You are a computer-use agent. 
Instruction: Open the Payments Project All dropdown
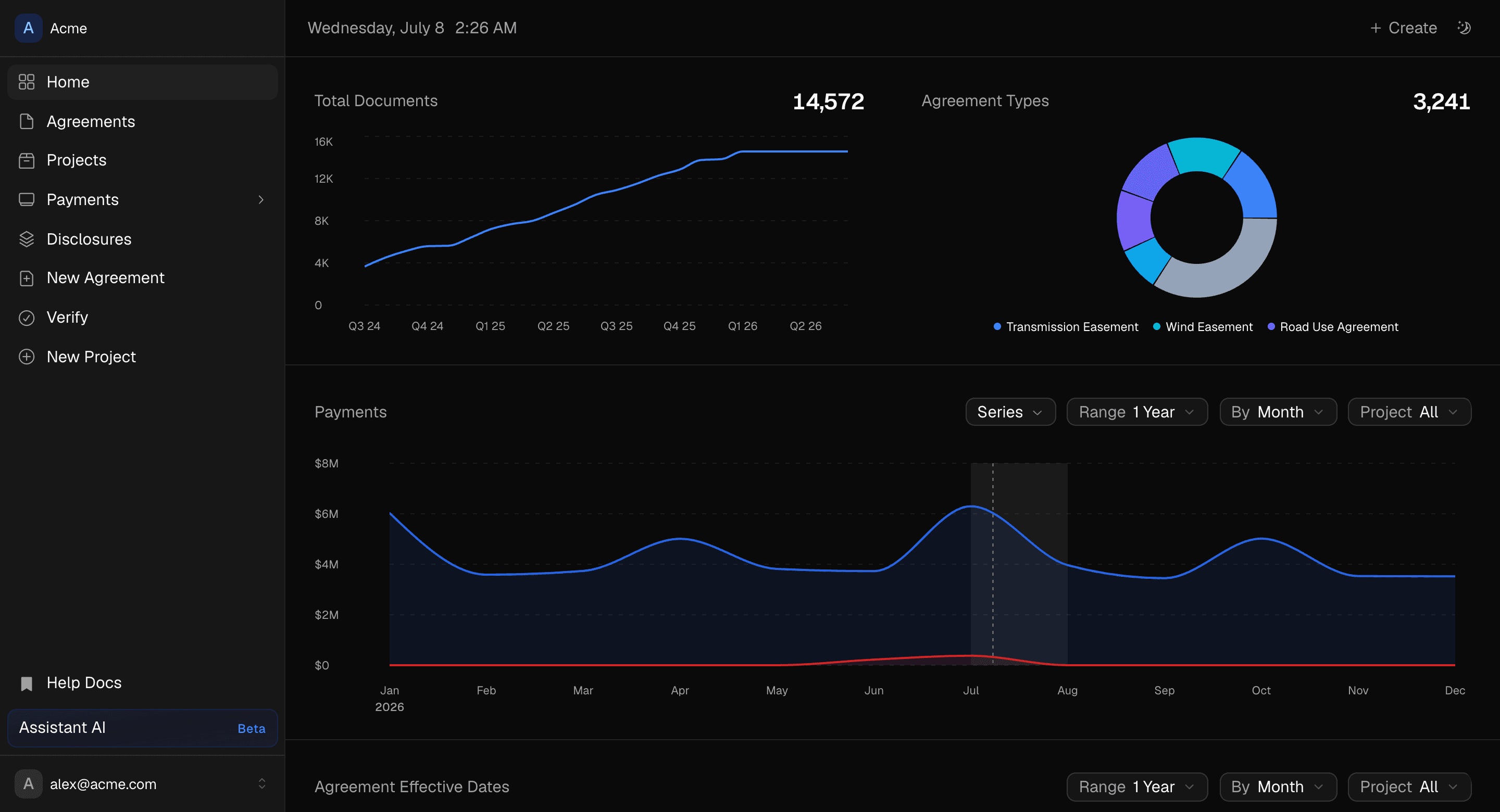click(1409, 412)
